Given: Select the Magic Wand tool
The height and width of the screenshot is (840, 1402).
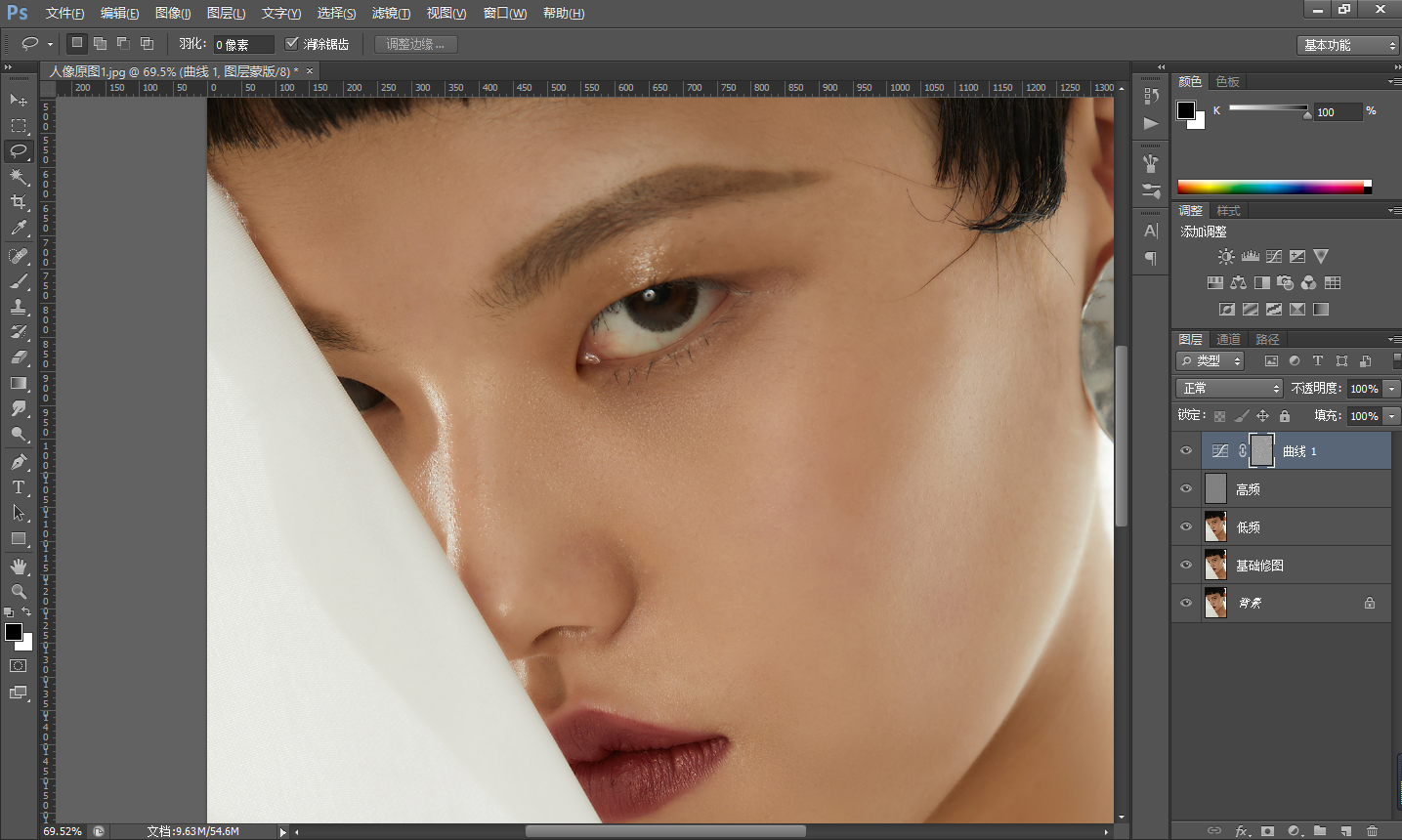Looking at the screenshot, I should tap(19, 177).
